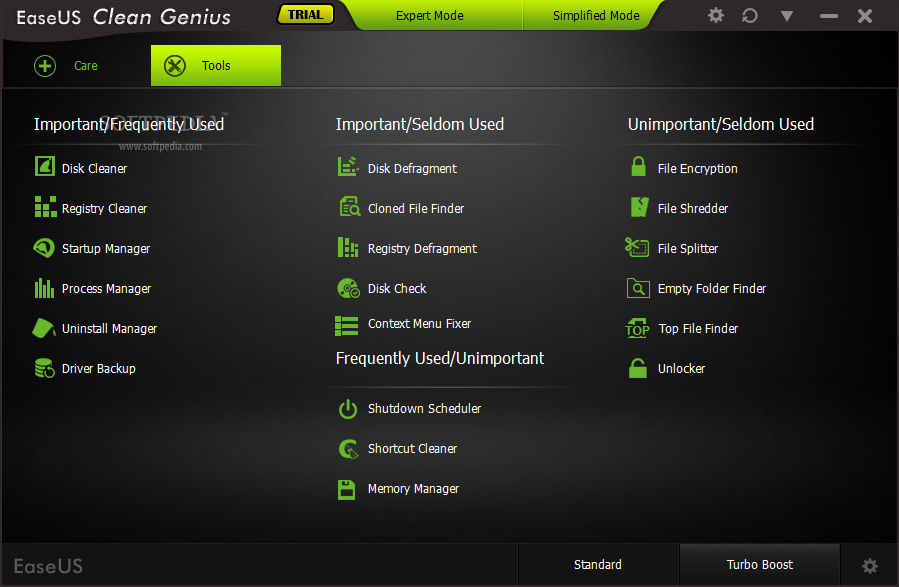Launch Startup Manager via its icon
The height and width of the screenshot is (587, 899).
pyautogui.click(x=44, y=248)
